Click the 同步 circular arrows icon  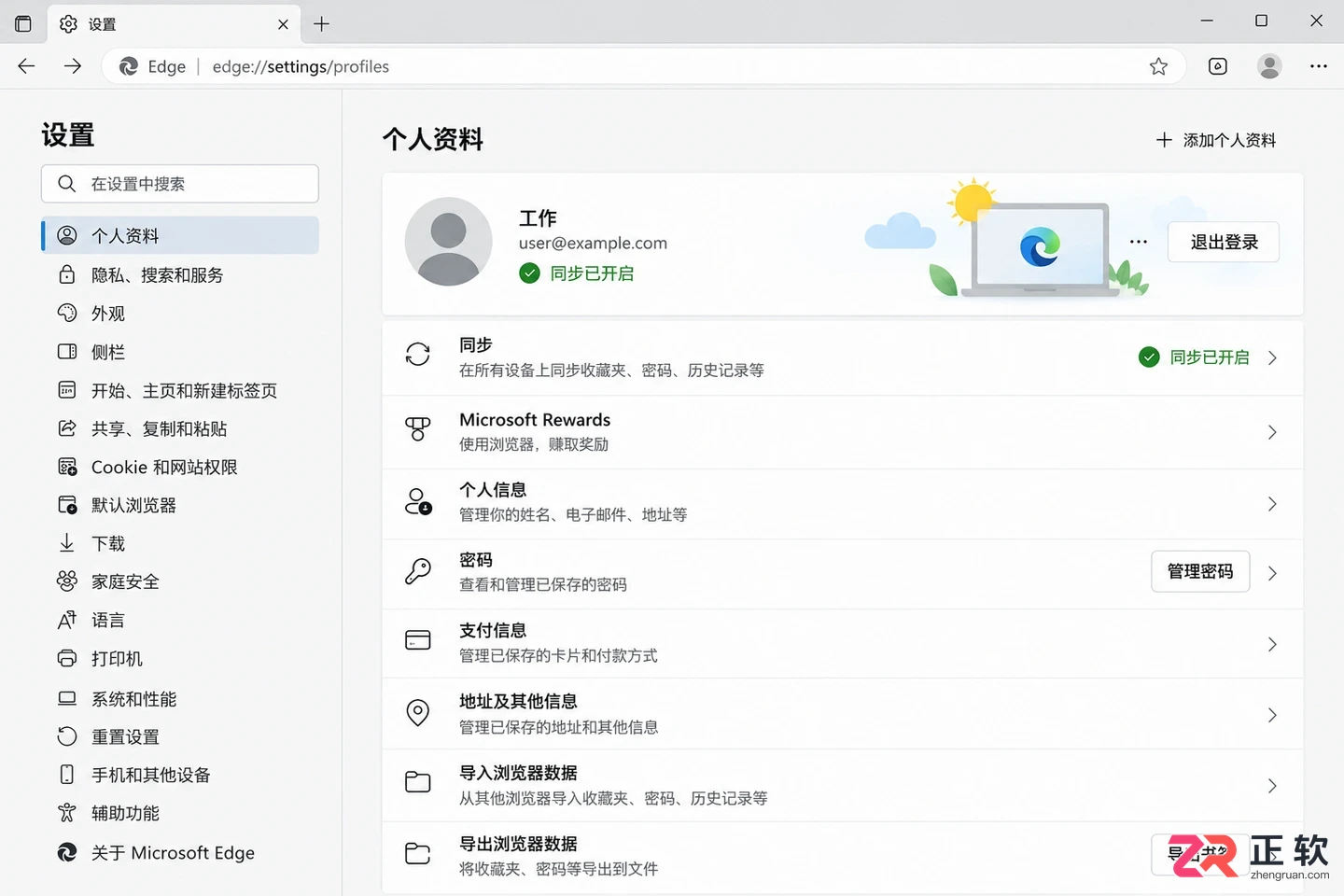tap(418, 354)
